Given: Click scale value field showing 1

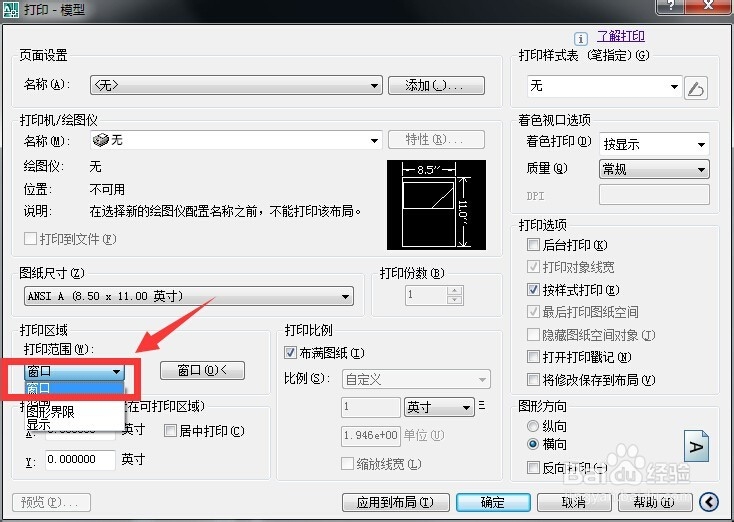Looking at the screenshot, I should [371, 407].
